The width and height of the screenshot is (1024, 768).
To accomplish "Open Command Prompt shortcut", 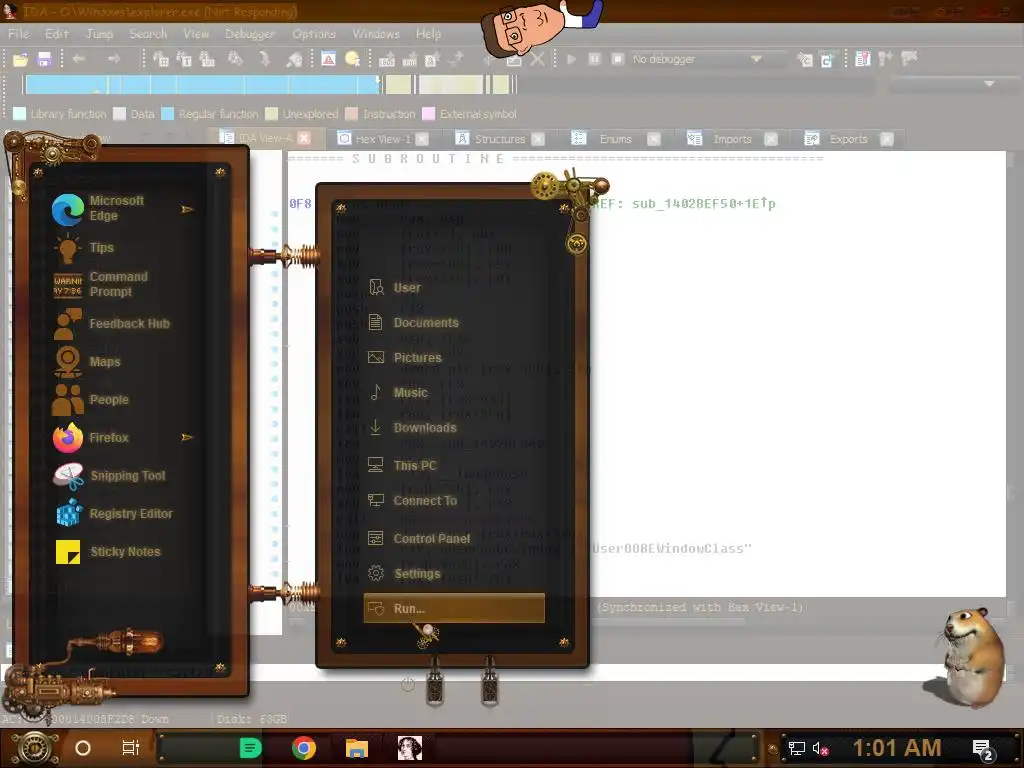I will coord(120,285).
